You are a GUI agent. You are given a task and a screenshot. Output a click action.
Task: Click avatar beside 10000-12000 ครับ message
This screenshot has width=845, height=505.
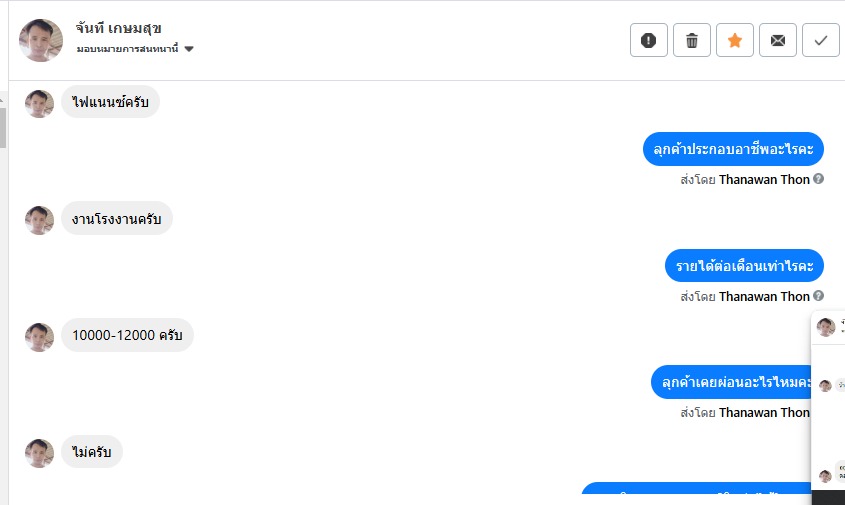point(39,336)
